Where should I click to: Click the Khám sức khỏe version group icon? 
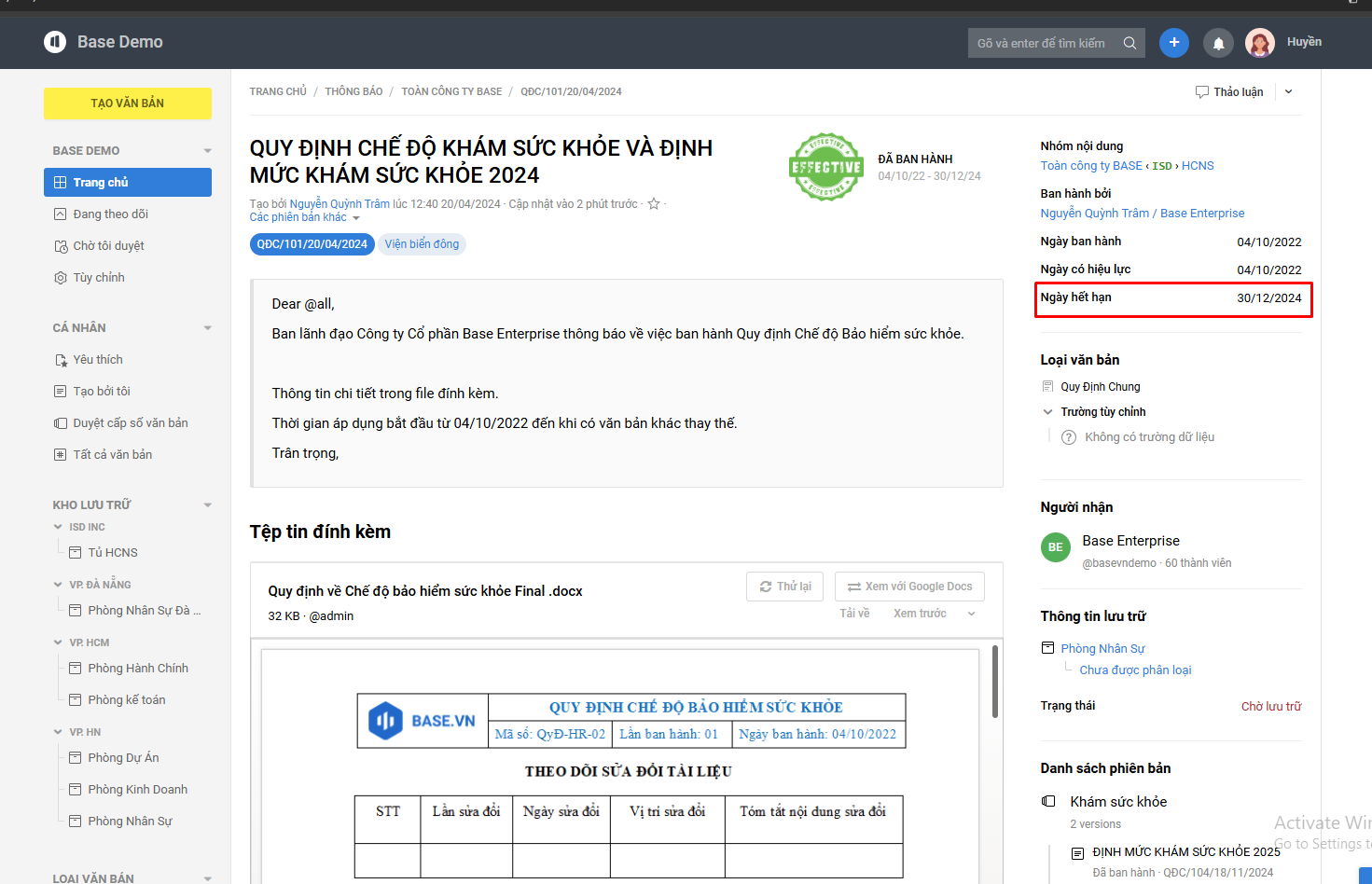[1048, 802]
